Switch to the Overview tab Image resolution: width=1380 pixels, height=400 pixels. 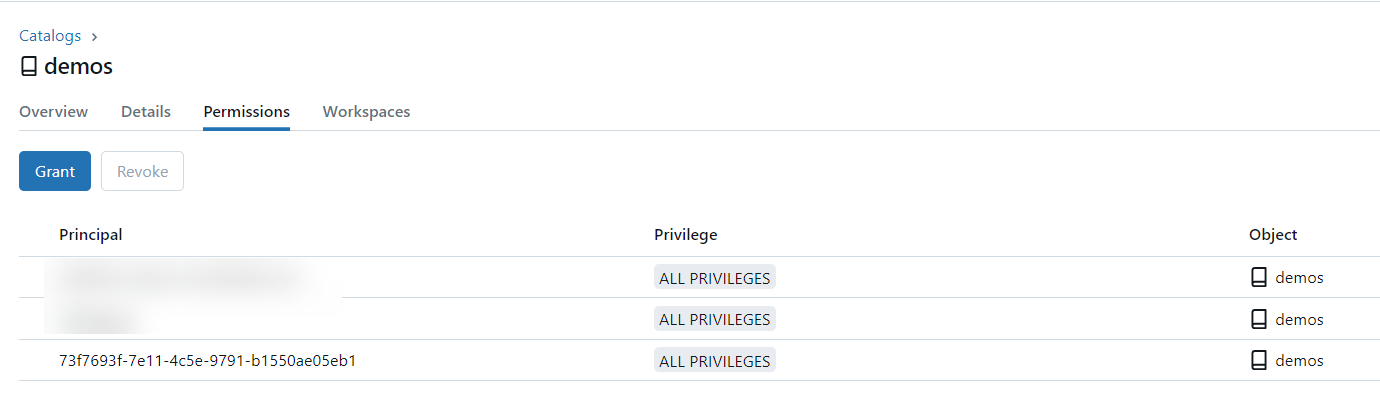click(54, 112)
